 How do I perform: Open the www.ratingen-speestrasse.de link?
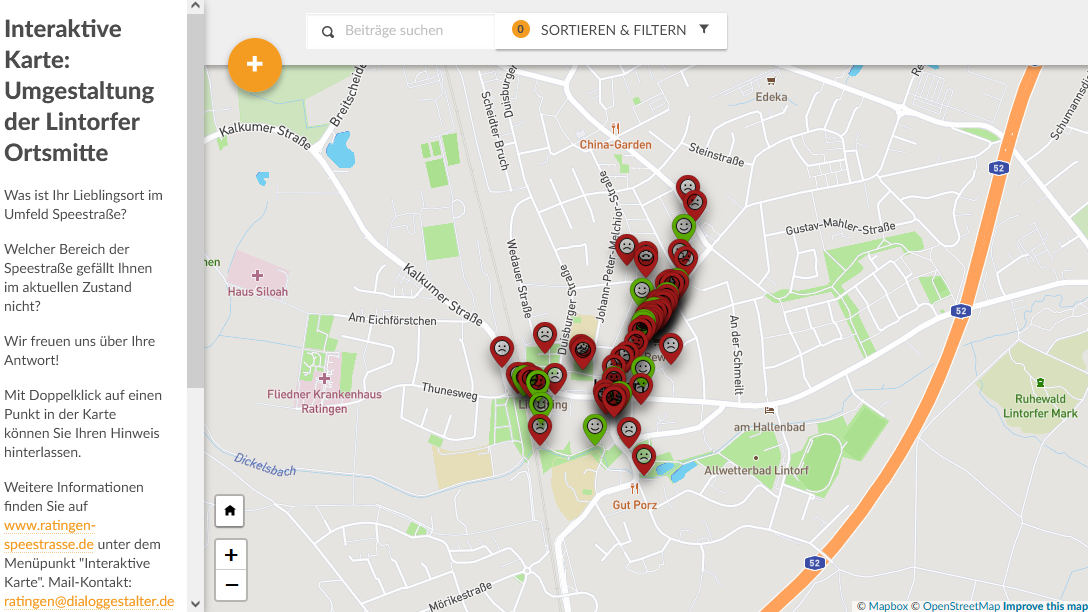(50, 535)
